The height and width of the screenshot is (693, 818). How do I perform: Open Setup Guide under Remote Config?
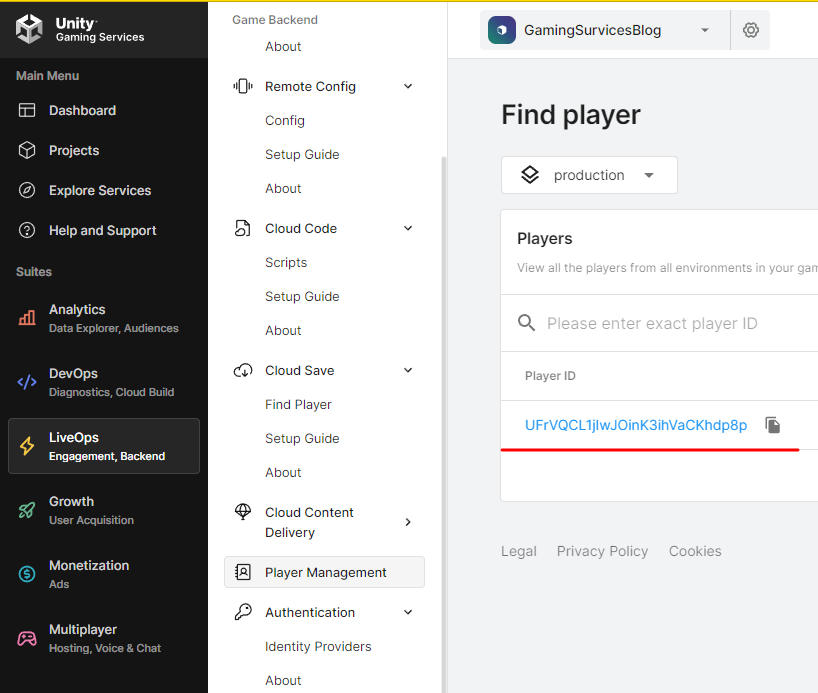click(x=302, y=154)
